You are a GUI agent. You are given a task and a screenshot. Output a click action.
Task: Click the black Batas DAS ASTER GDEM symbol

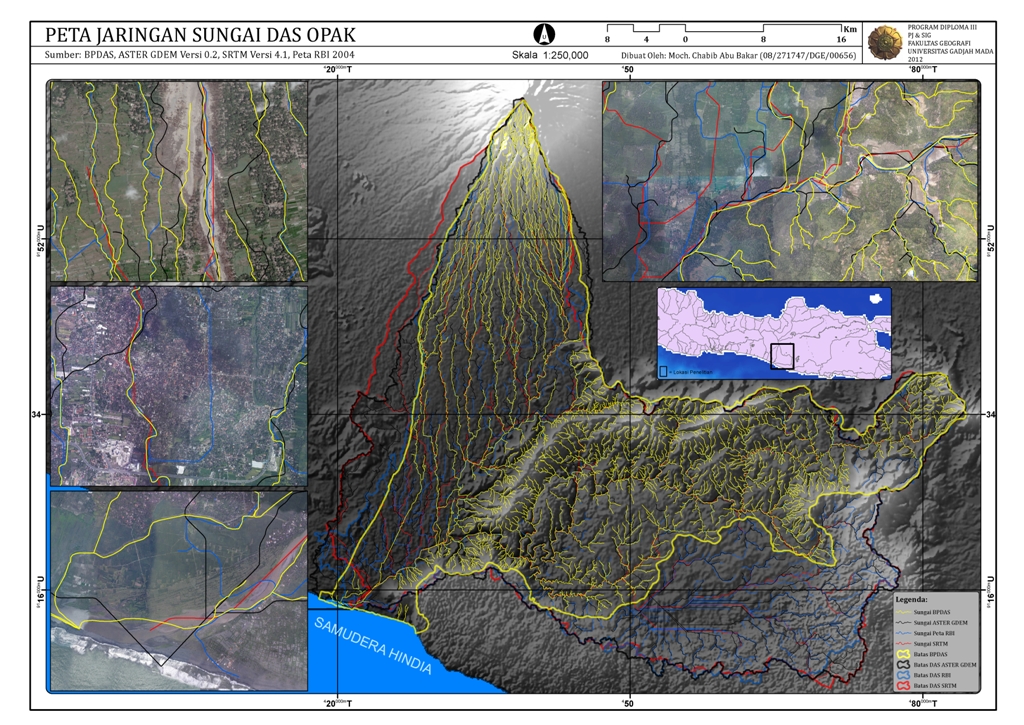click(x=905, y=665)
